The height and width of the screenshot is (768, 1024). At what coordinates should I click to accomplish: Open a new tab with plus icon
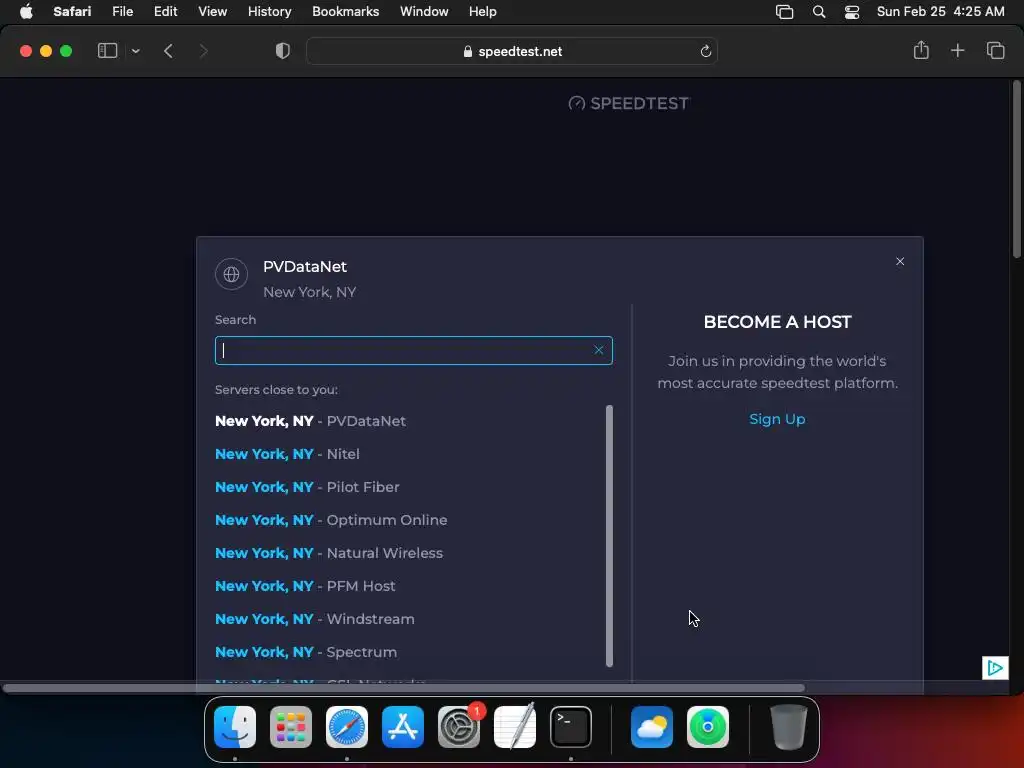(957, 50)
